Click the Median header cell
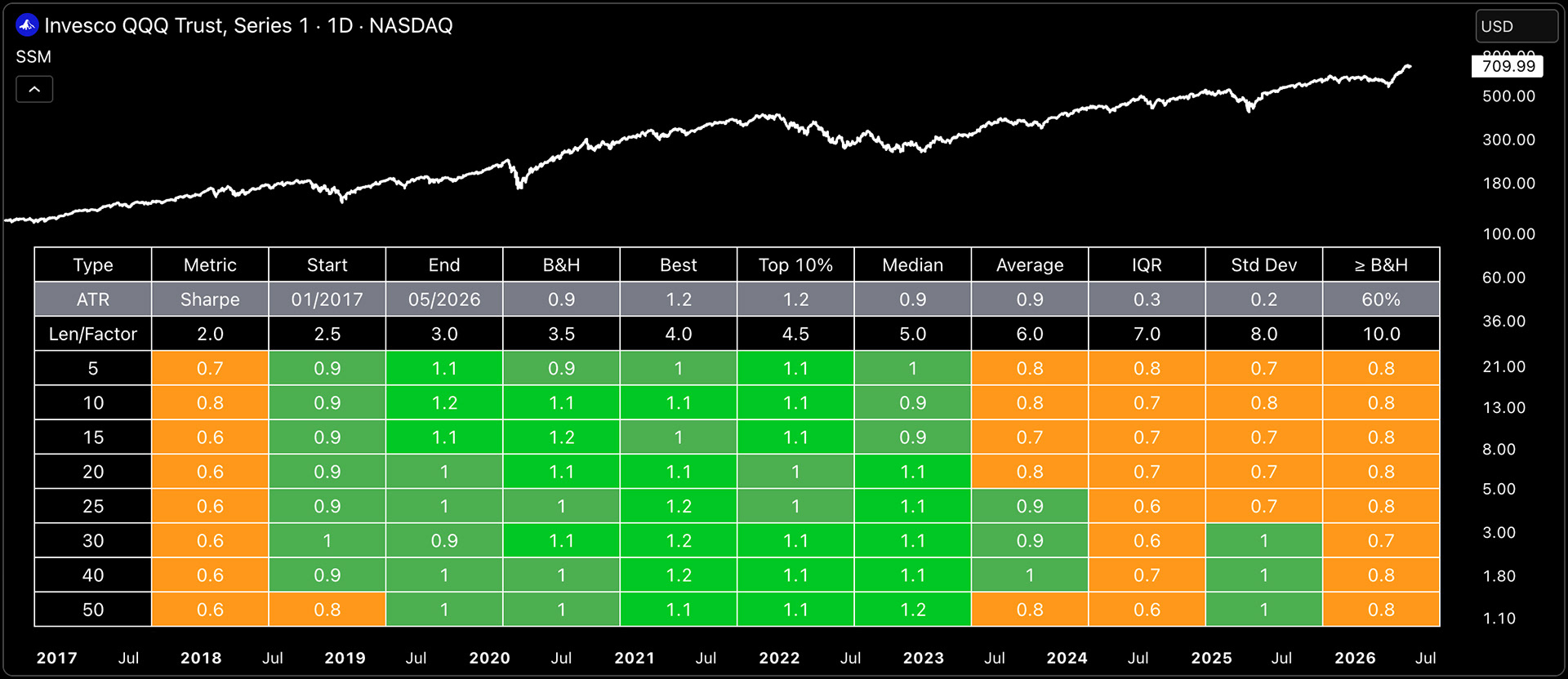Image resolution: width=1568 pixels, height=679 pixels. tap(913, 265)
